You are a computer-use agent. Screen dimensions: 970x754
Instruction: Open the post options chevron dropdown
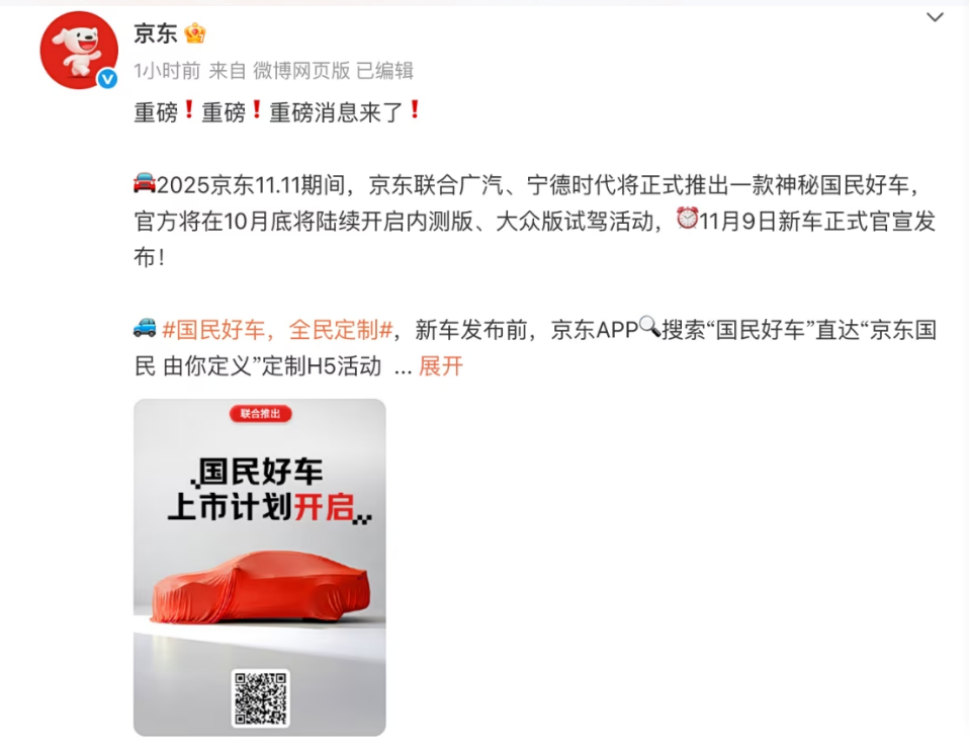pos(935,17)
